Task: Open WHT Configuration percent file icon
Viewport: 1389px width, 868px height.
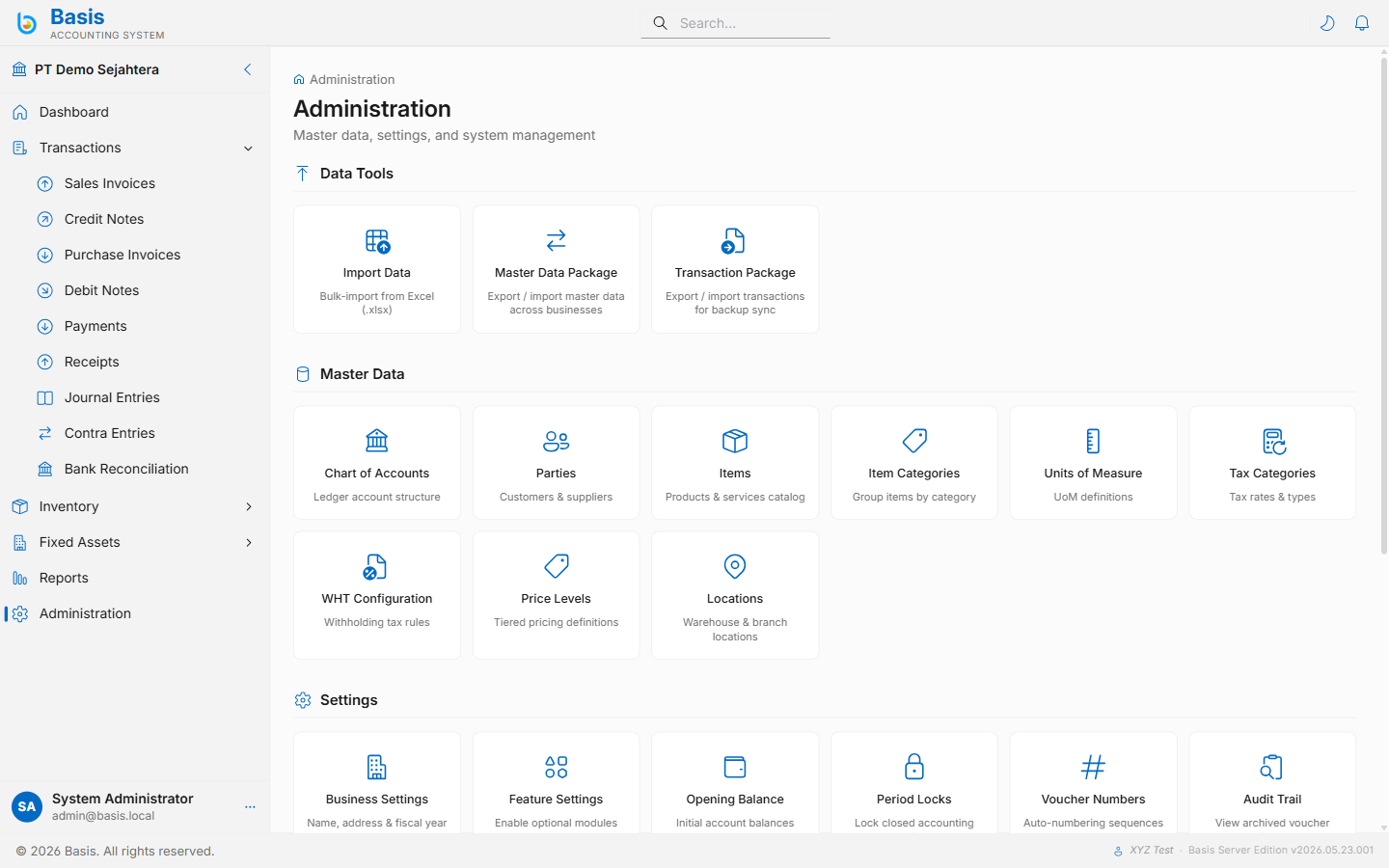Action: (375, 566)
